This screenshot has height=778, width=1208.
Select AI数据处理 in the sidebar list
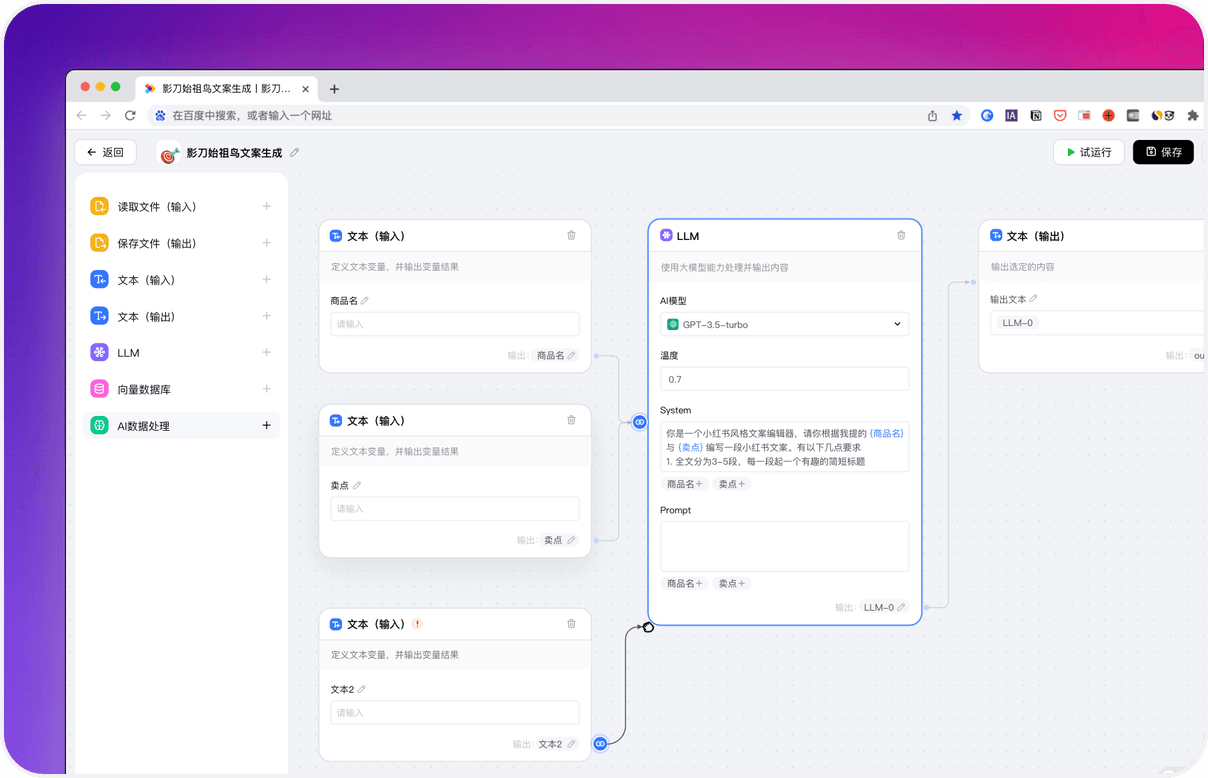pos(144,426)
